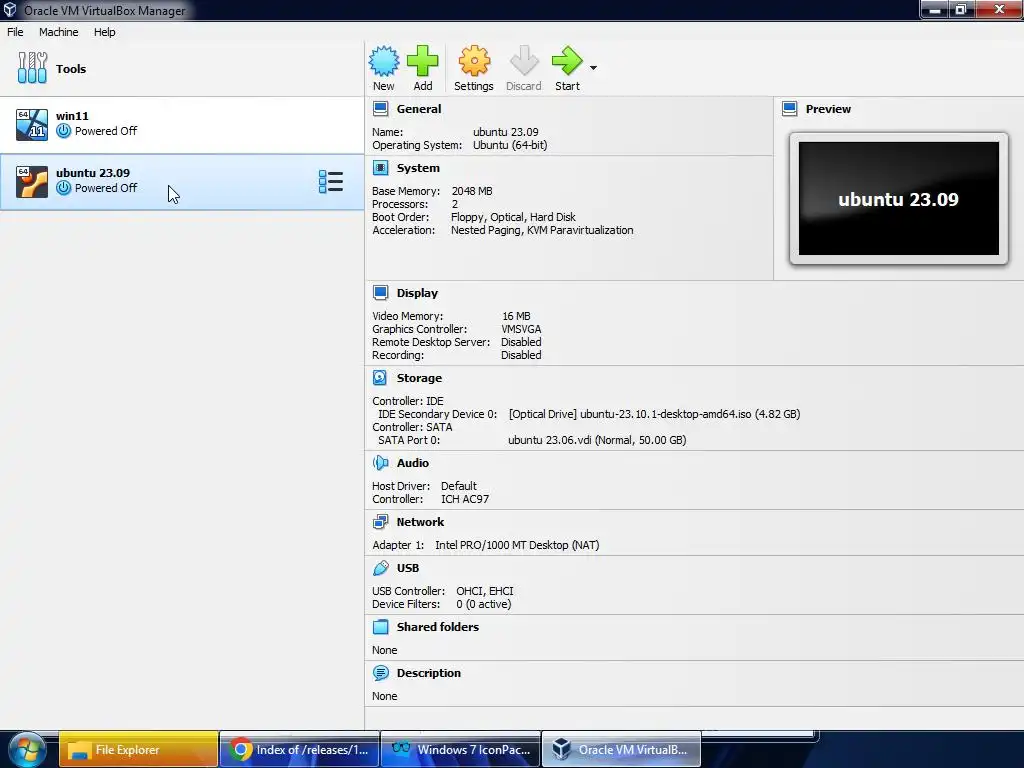Screen dimensions: 1024x768
Task: Click the Audio speaker icon
Action: tap(380, 462)
